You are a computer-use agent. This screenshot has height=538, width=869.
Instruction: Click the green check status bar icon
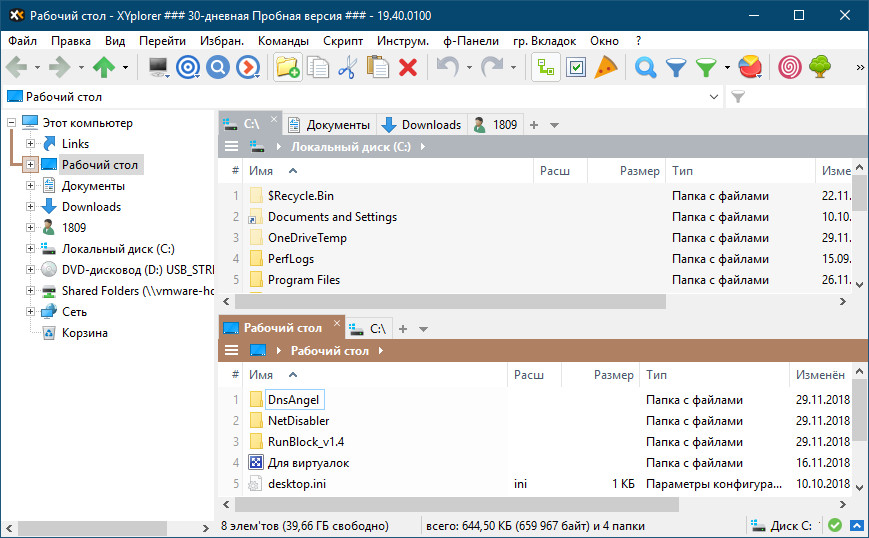point(835,525)
